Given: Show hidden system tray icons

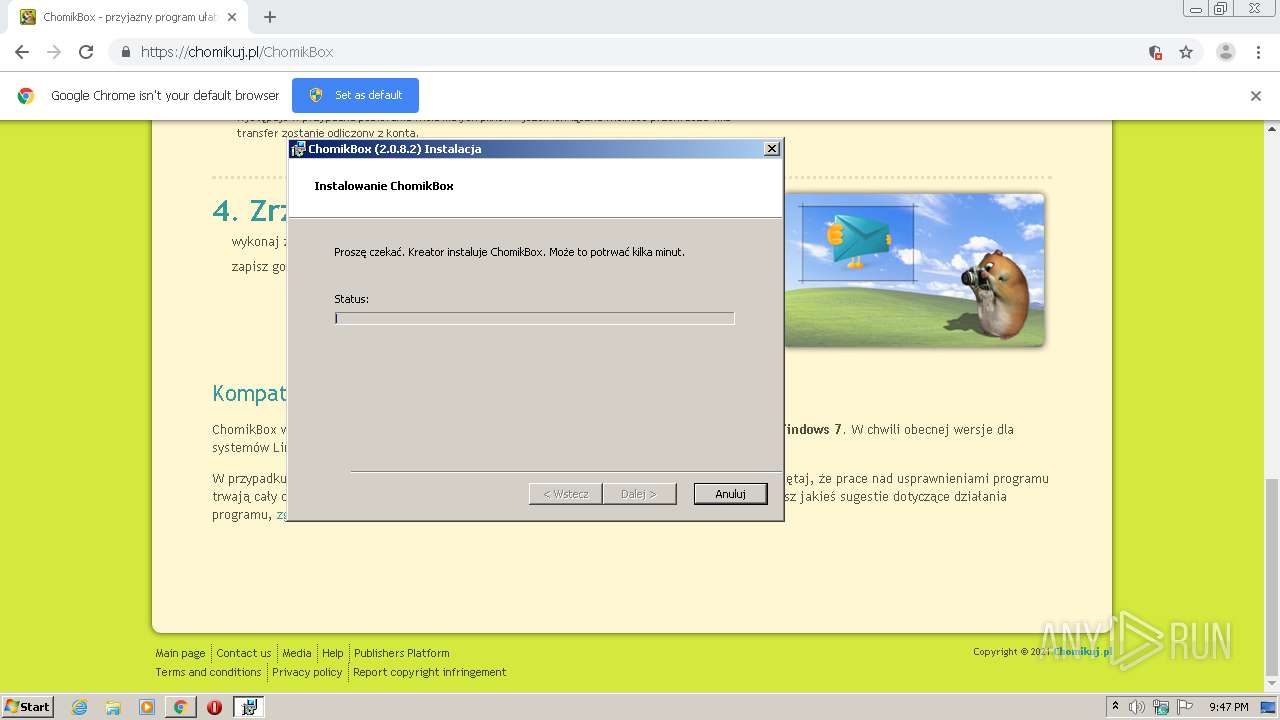Looking at the screenshot, I should (x=1115, y=707).
